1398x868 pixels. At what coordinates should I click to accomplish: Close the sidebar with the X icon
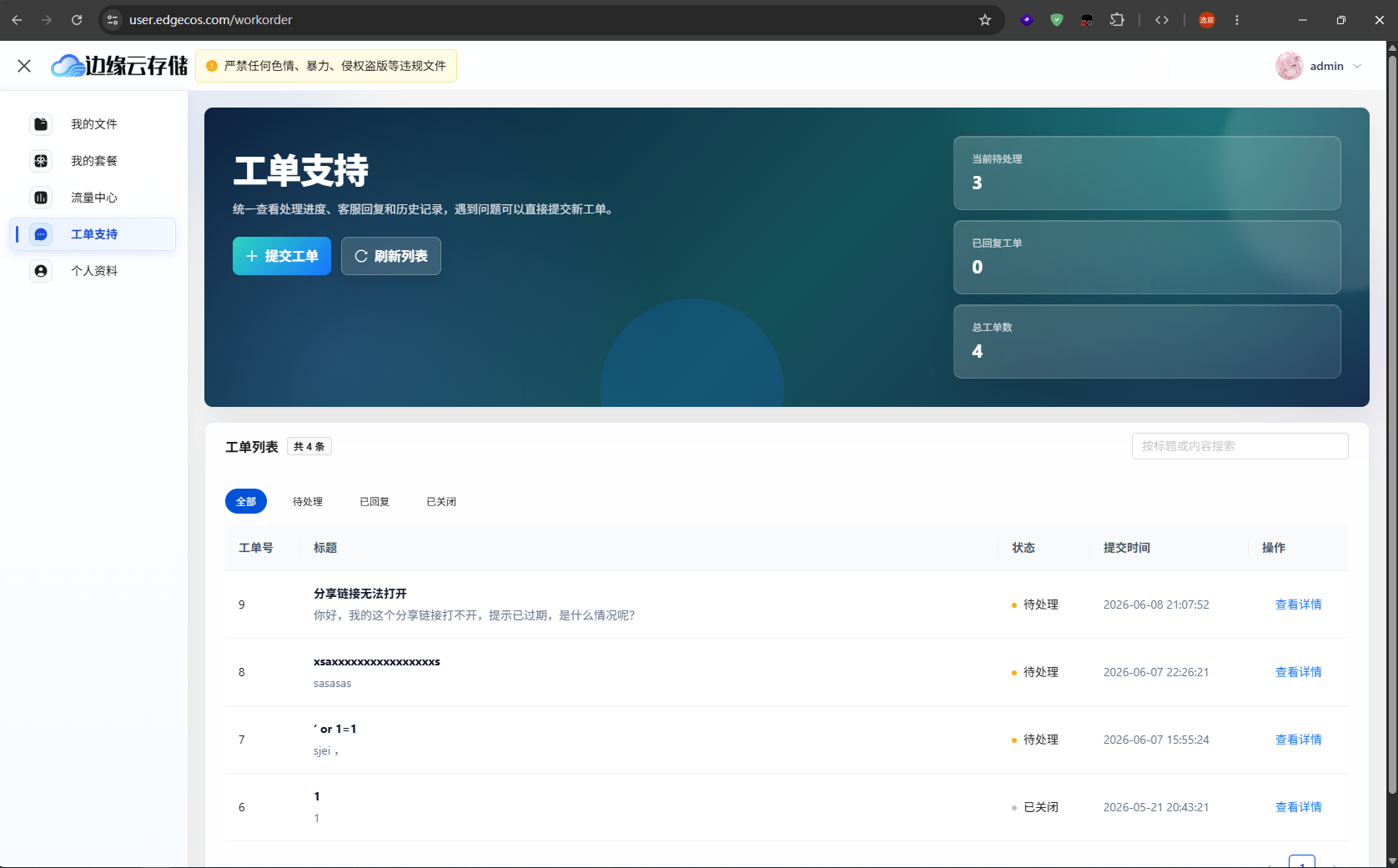click(24, 66)
